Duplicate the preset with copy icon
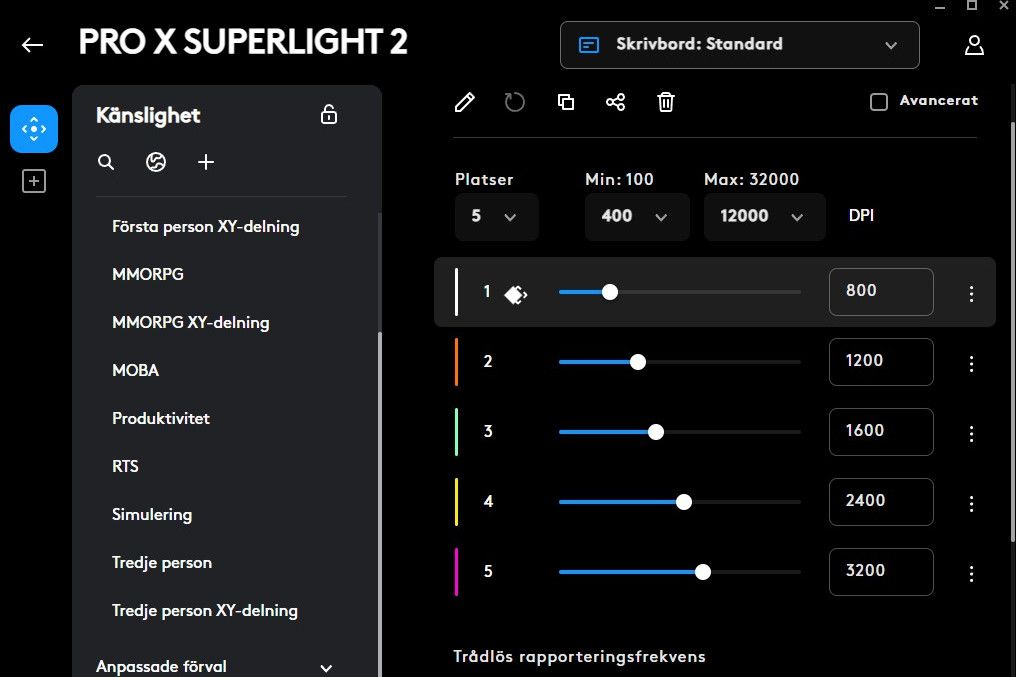 (x=566, y=102)
